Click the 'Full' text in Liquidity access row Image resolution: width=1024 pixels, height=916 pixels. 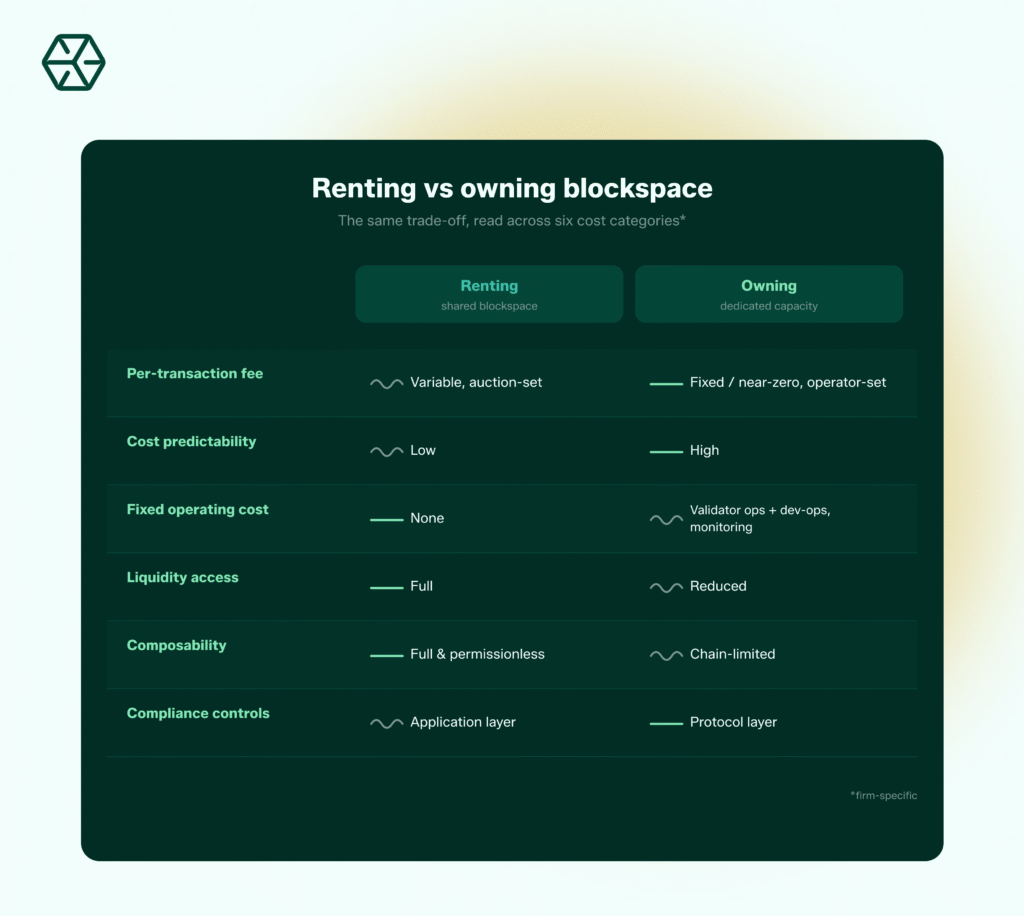[421, 586]
